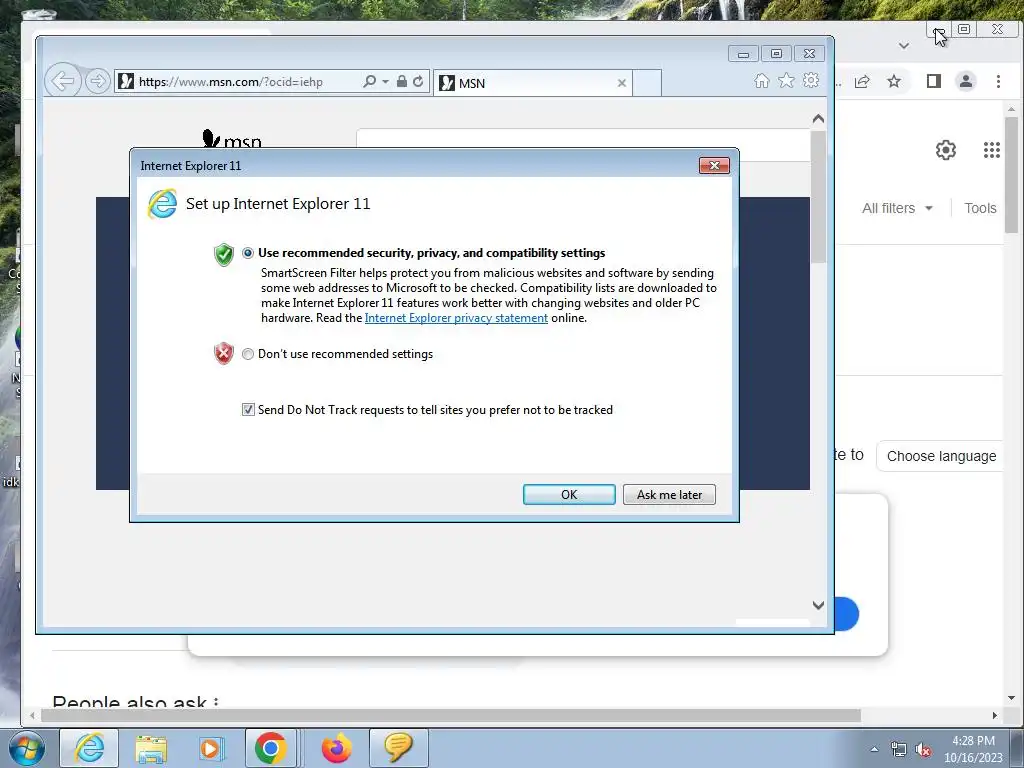Image resolution: width=1024 pixels, height=768 pixels.
Task: Open the yellow speech bubble taskbar app
Action: tap(398, 748)
